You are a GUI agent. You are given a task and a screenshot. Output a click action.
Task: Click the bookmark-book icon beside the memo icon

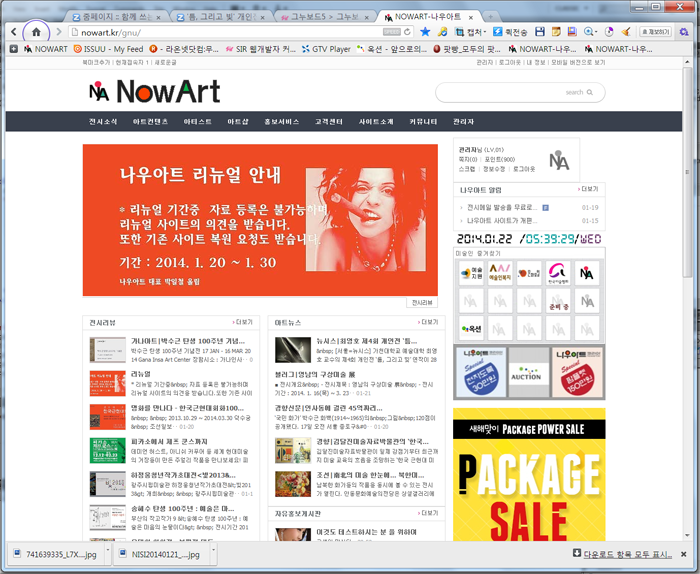572,32
